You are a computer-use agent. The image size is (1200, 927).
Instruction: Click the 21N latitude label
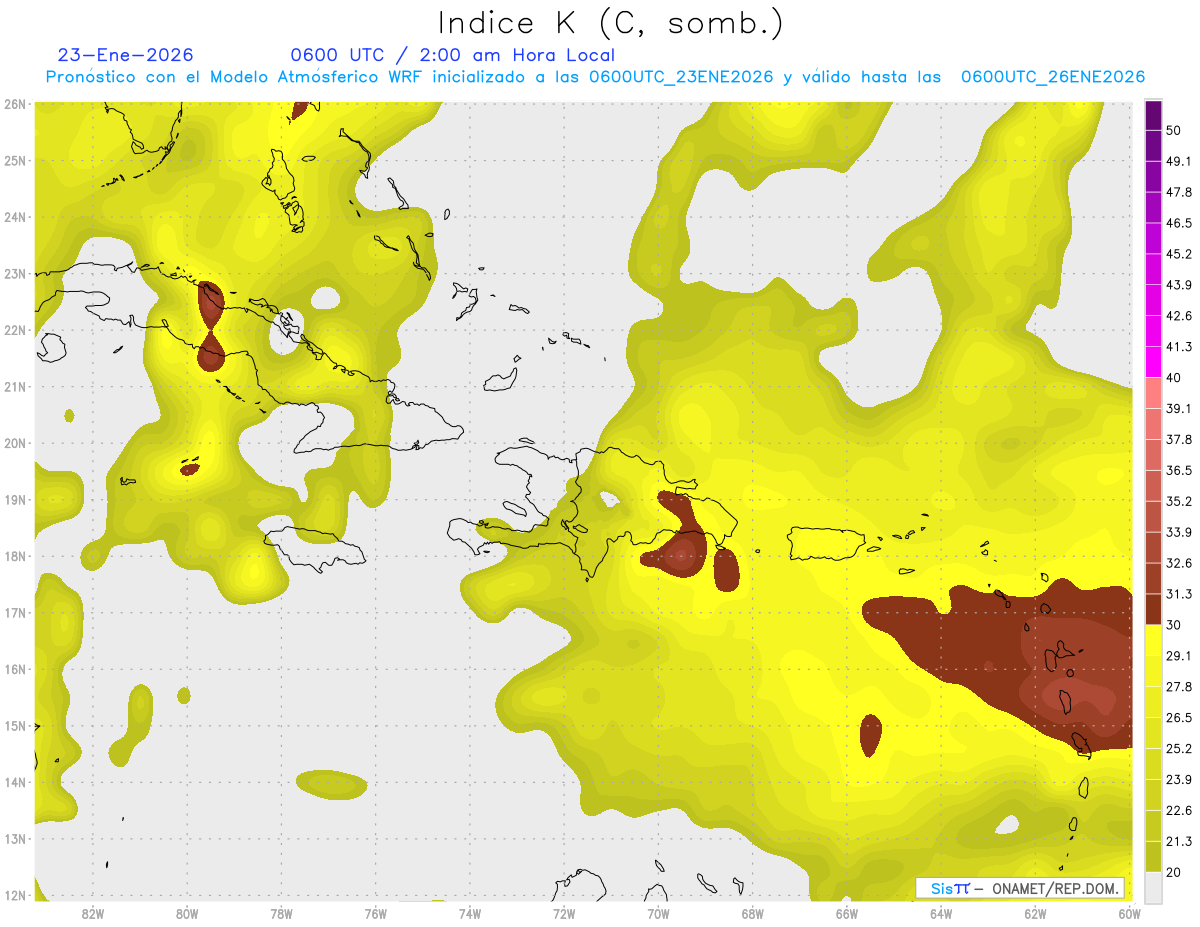pos(15,386)
